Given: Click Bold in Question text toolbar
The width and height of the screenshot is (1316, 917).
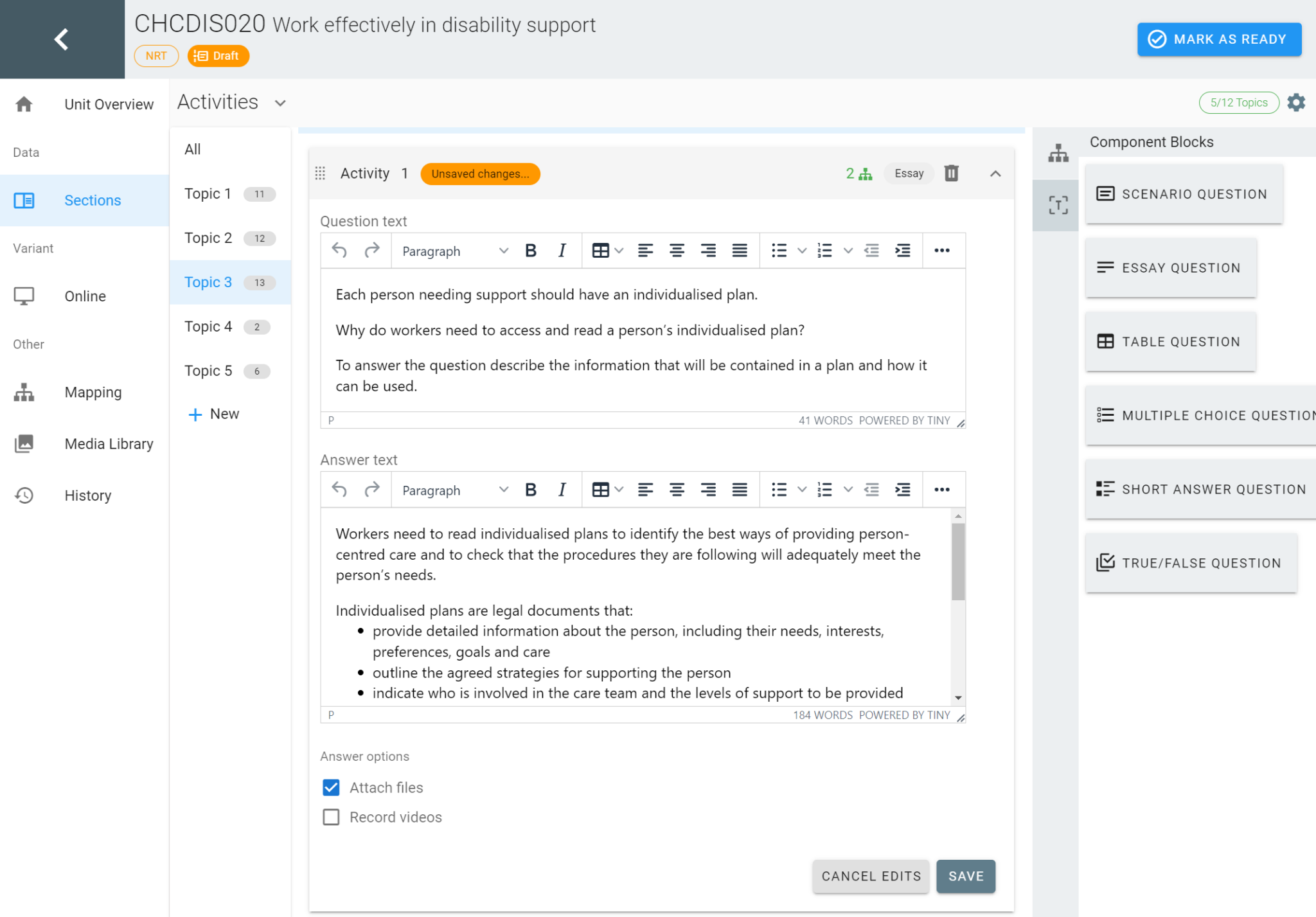Looking at the screenshot, I should (x=530, y=251).
